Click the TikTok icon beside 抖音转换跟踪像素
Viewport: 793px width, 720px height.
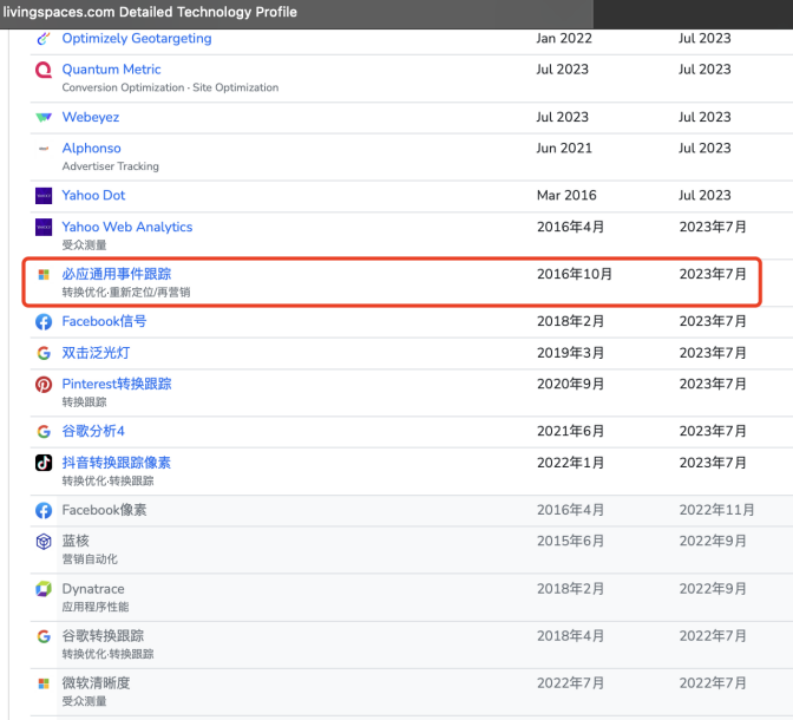click(43, 463)
